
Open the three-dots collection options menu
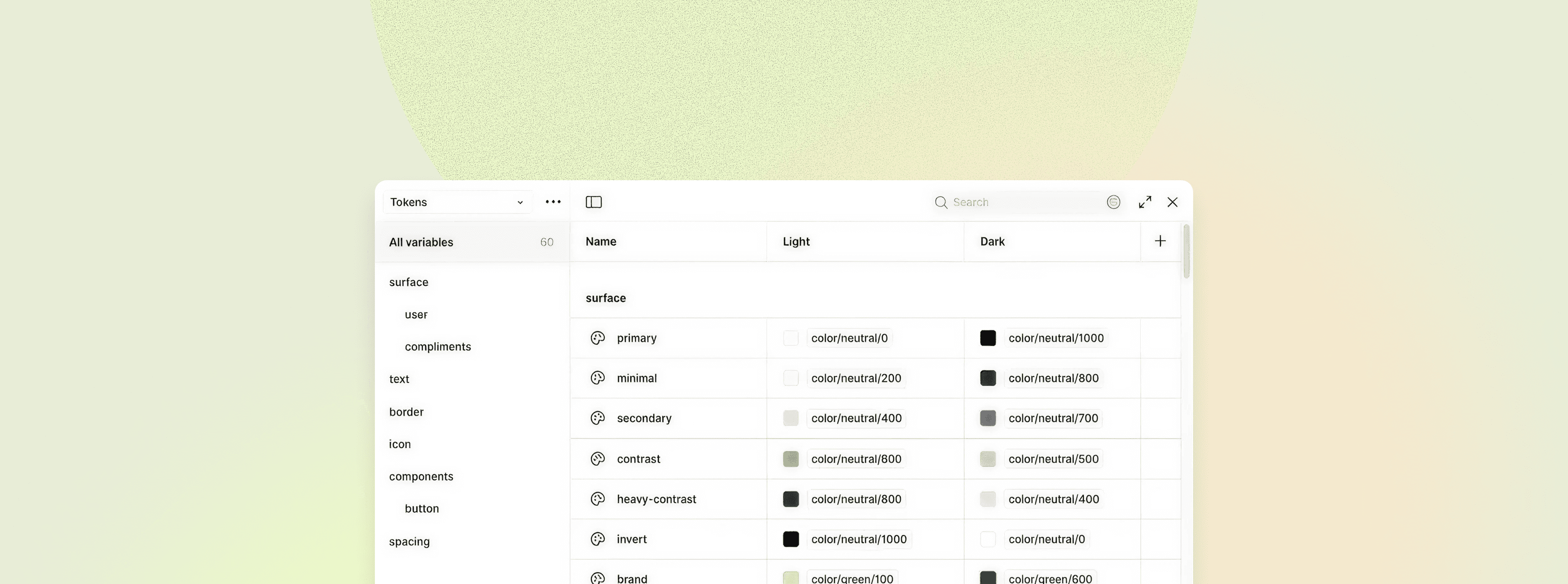coord(553,202)
